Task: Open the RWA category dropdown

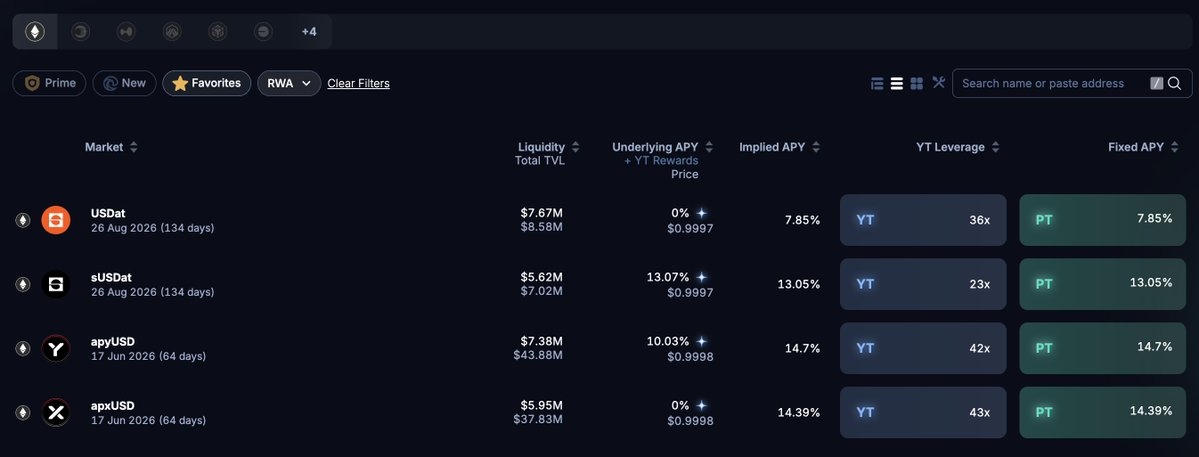Action: click(289, 83)
